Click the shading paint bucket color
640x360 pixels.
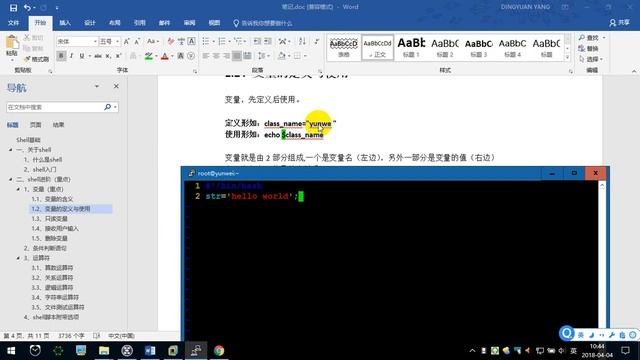(x=282, y=56)
